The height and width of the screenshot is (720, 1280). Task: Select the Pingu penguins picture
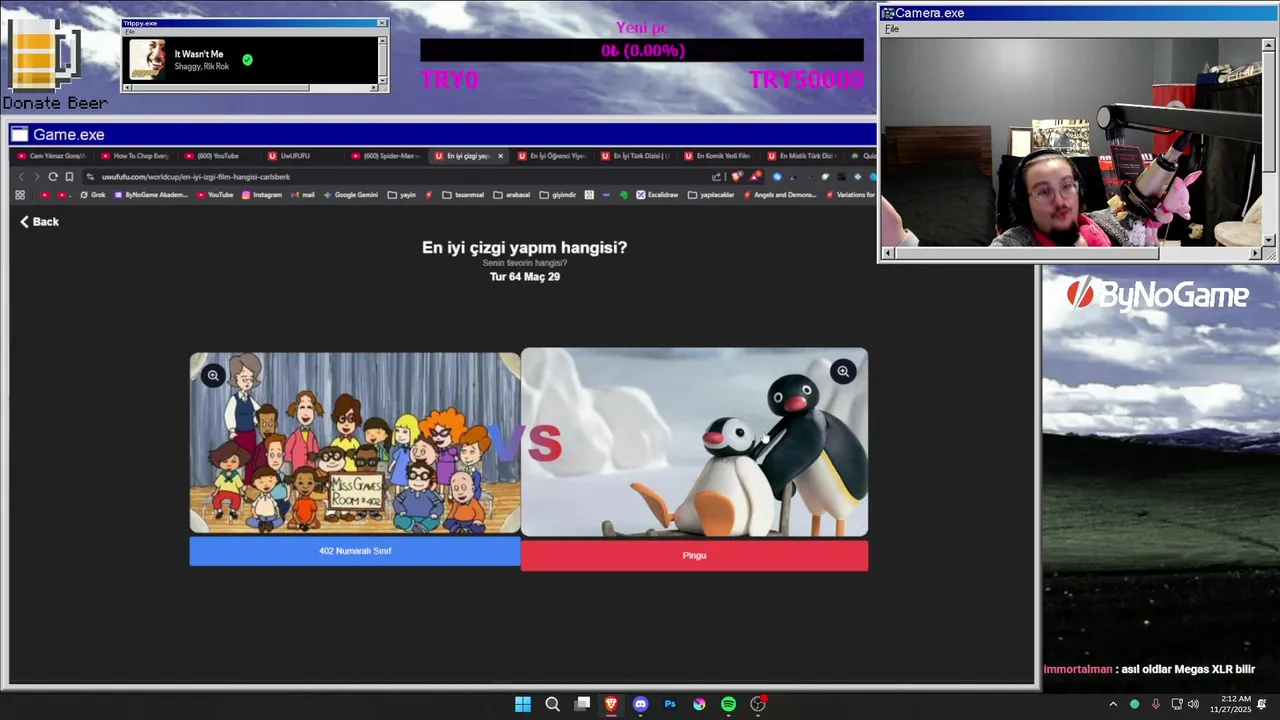tap(694, 443)
